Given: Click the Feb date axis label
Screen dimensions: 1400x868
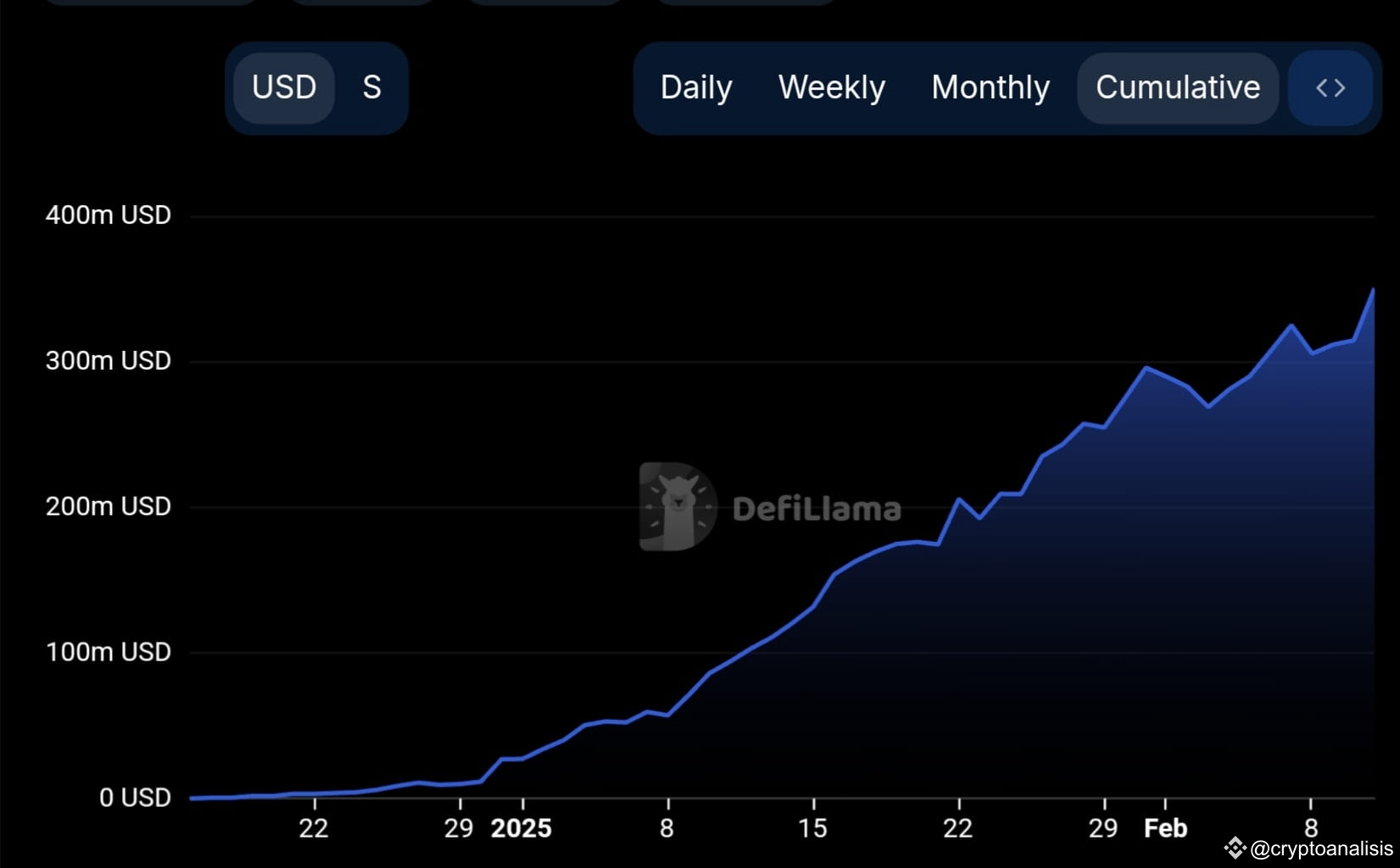Looking at the screenshot, I should [x=1166, y=828].
